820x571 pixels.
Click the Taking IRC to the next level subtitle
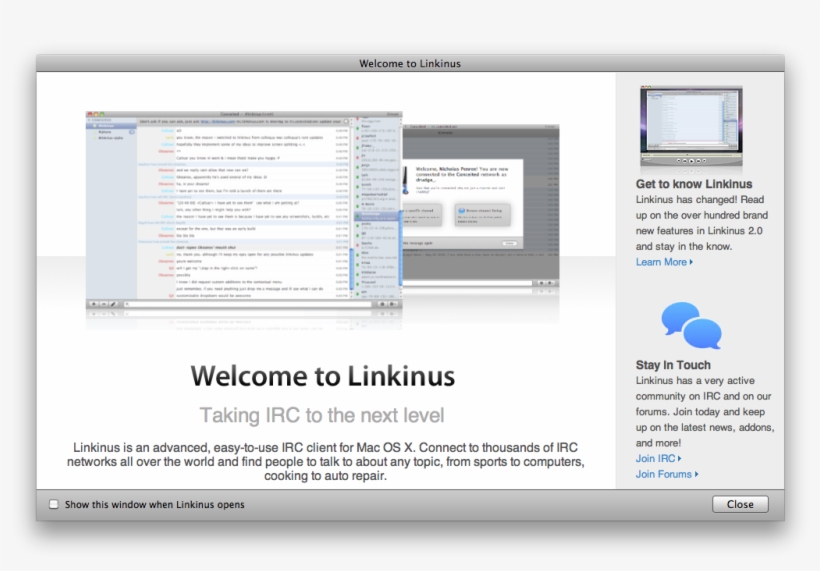(322, 415)
